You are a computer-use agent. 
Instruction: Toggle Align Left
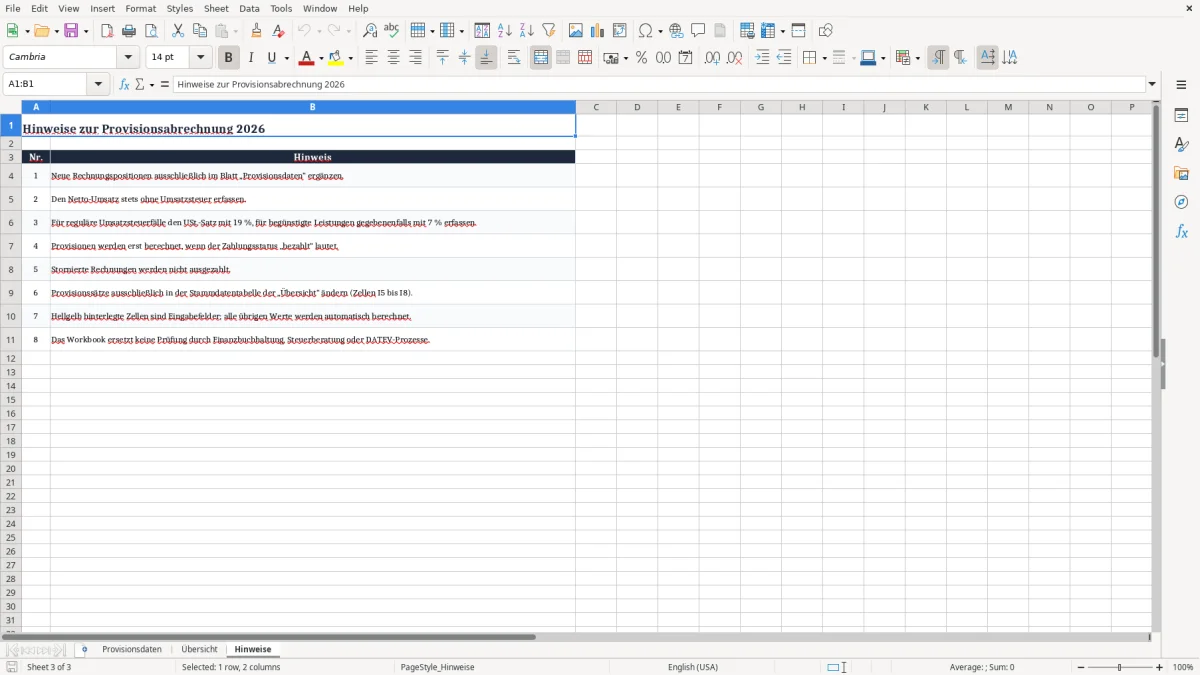click(372, 58)
